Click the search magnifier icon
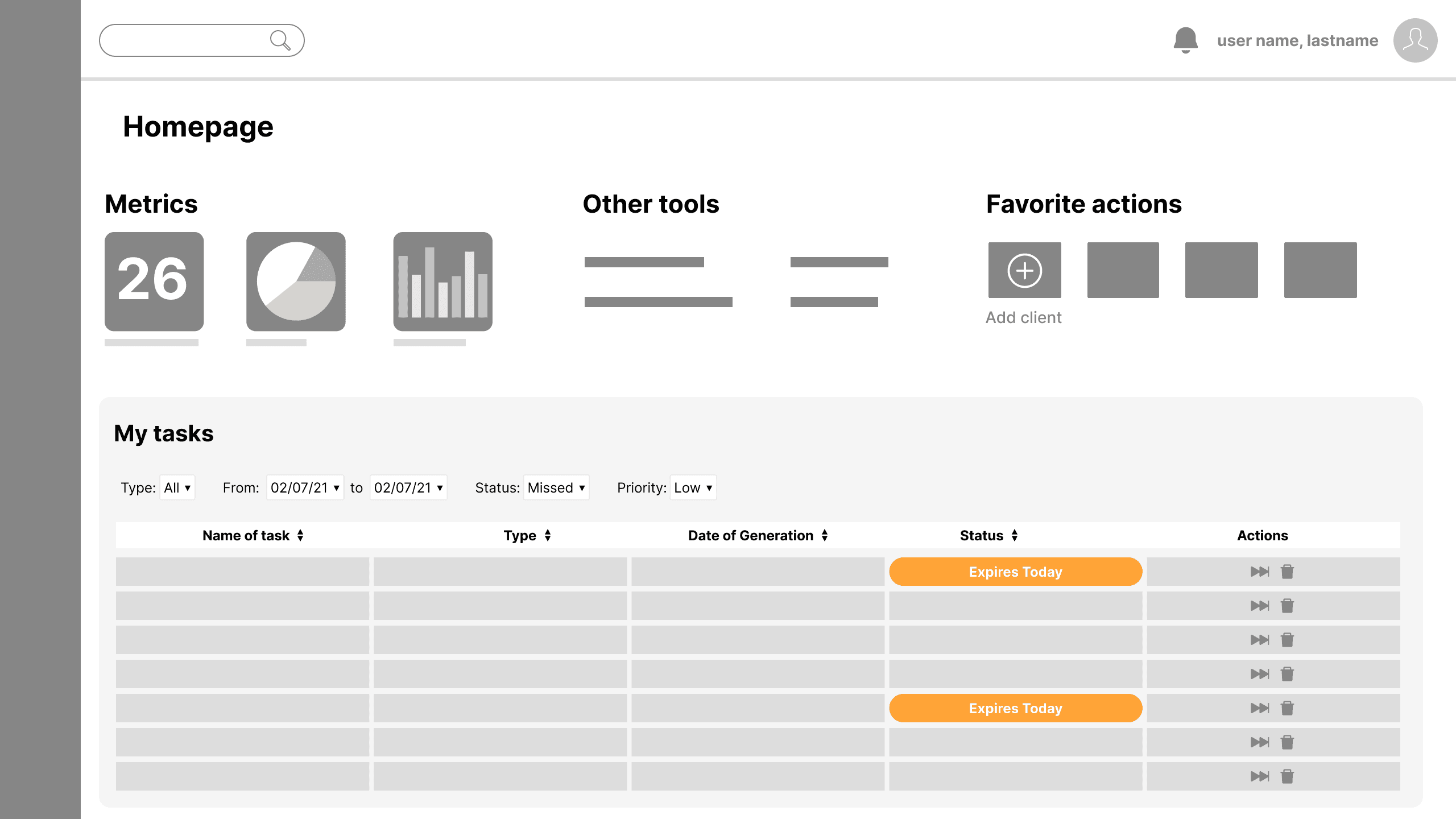The height and width of the screenshot is (819, 1456). [x=280, y=40]
